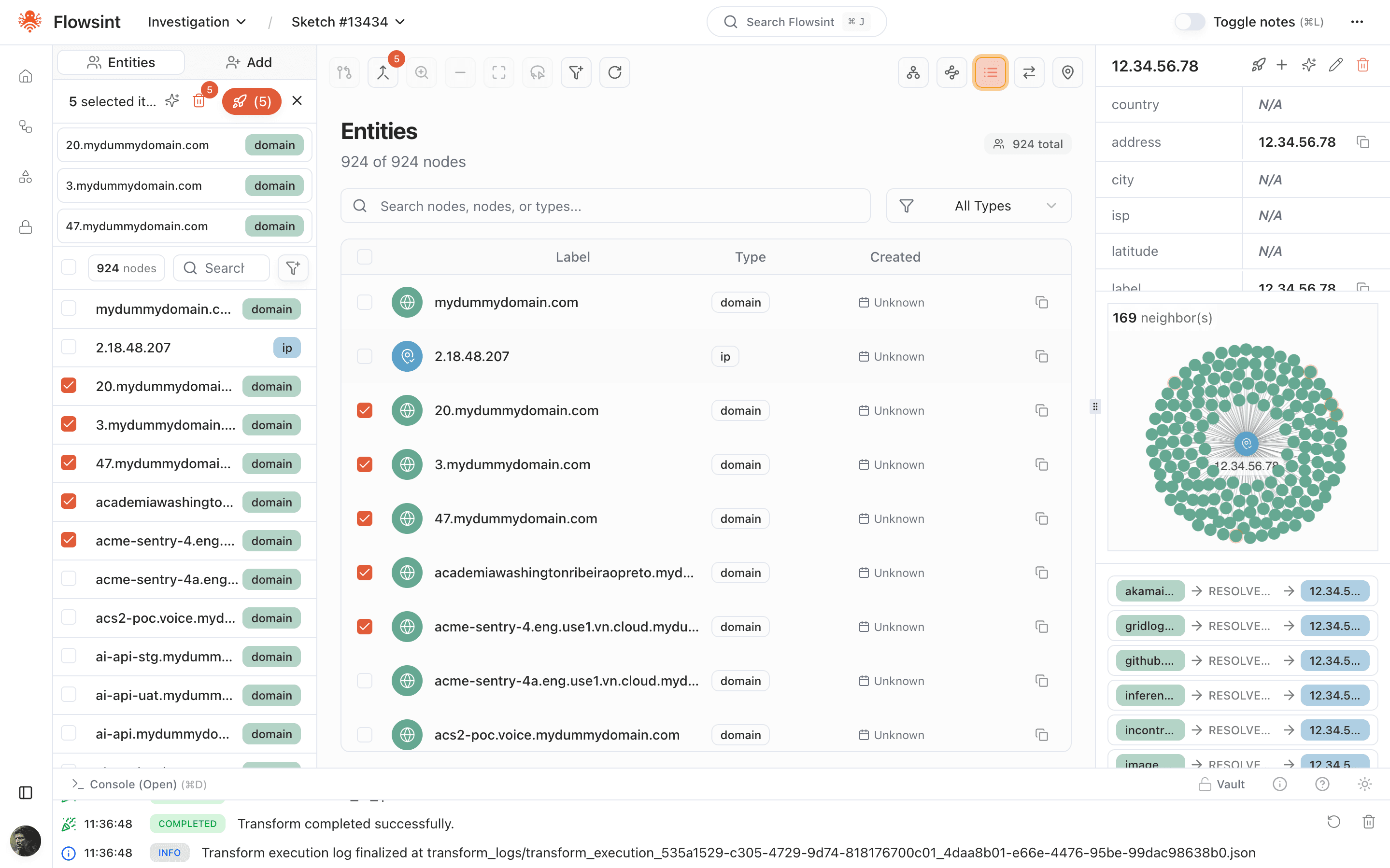1390x868 pixels.
Task: Switch to the Add tab
Action: coord(249,63)
